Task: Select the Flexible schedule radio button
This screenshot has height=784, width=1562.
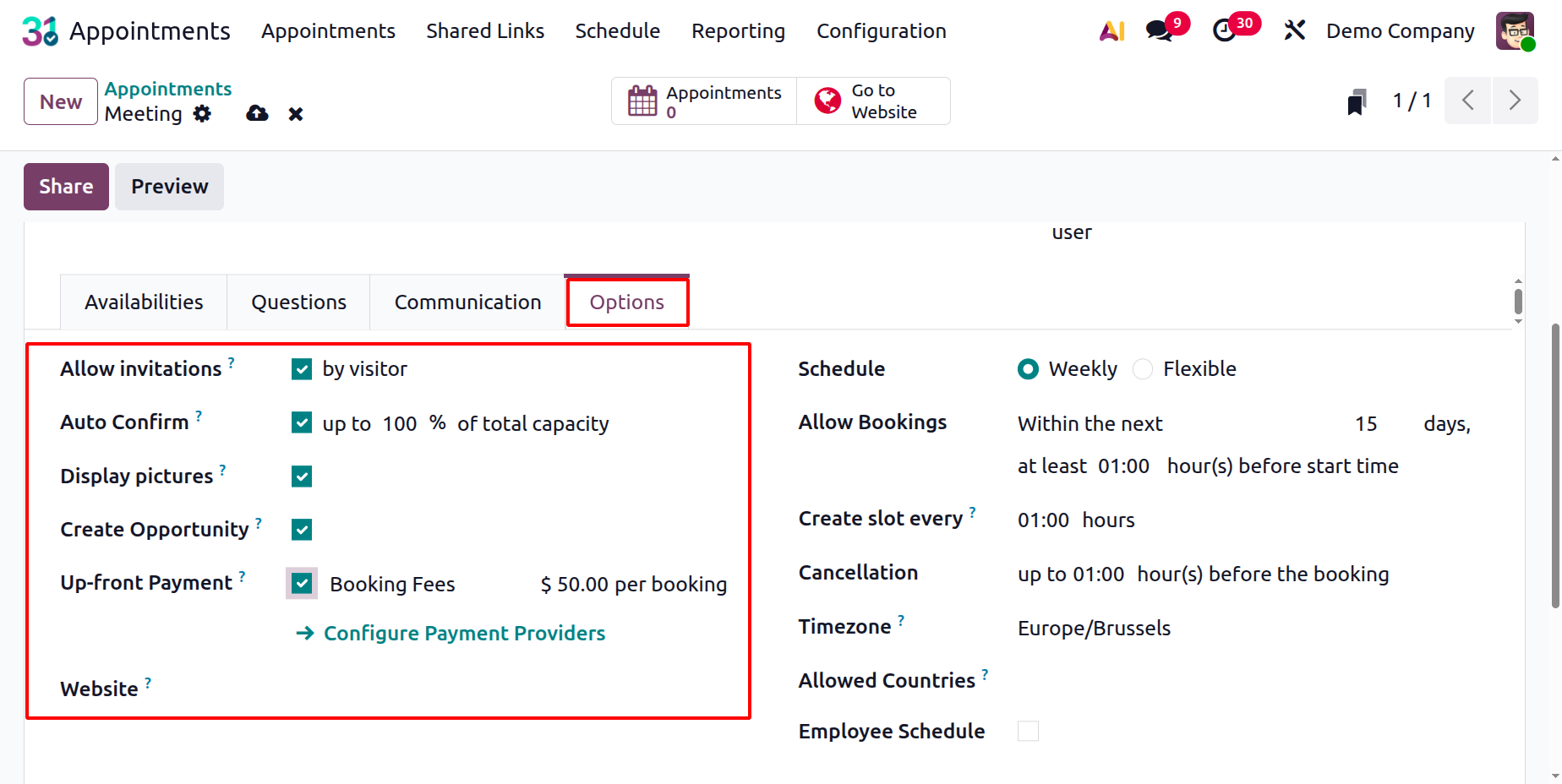Action: coord(1143,369)
